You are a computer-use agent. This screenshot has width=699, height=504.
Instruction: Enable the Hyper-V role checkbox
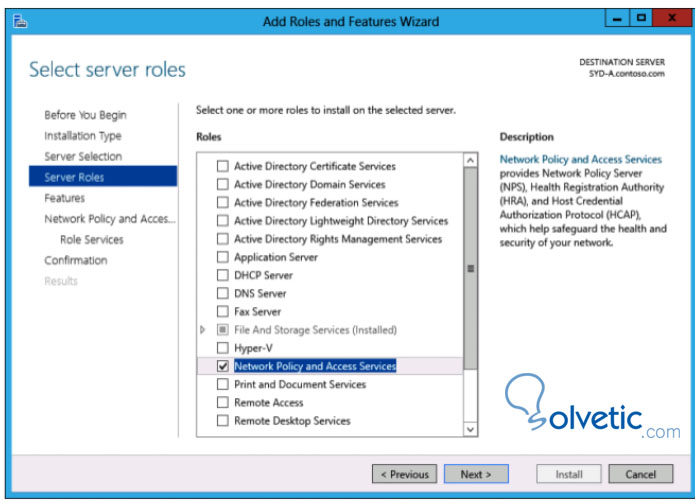(222, 348)
